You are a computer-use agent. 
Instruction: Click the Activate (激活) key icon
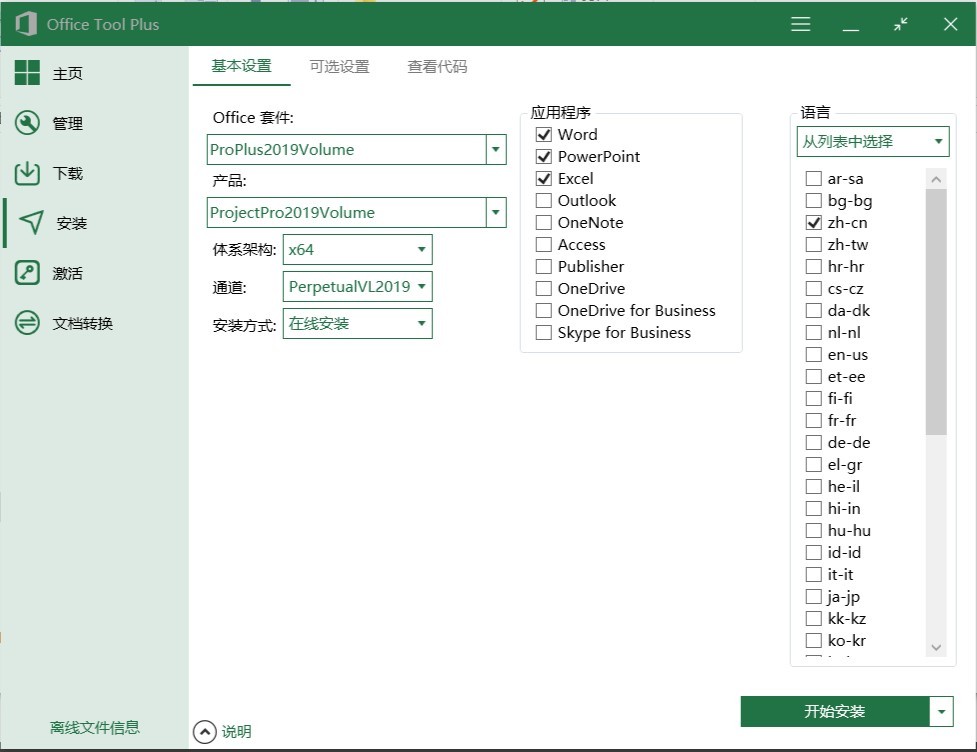(27, 273)
